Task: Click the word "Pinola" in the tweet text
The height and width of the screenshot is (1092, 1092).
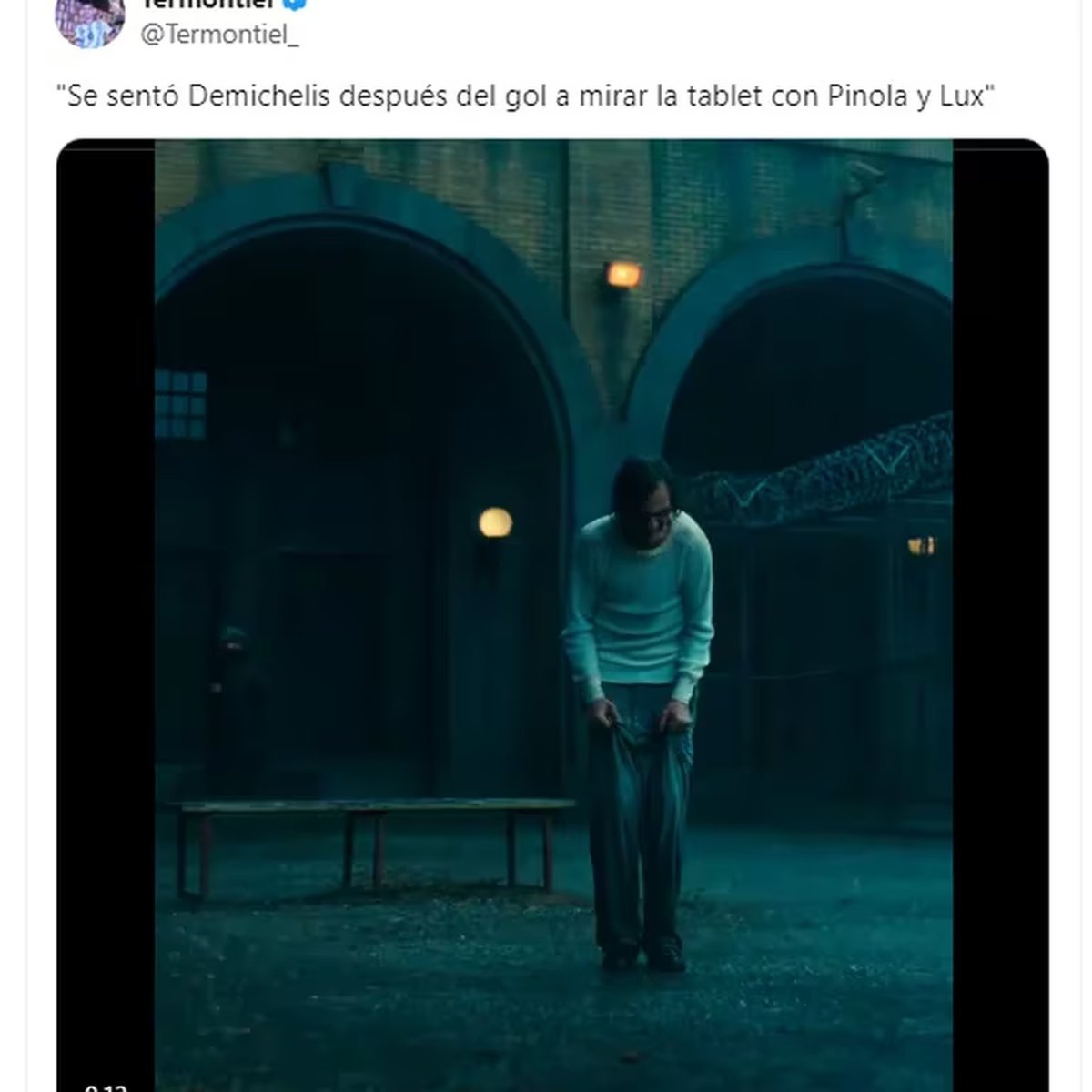Action: (x=866, y=96)
